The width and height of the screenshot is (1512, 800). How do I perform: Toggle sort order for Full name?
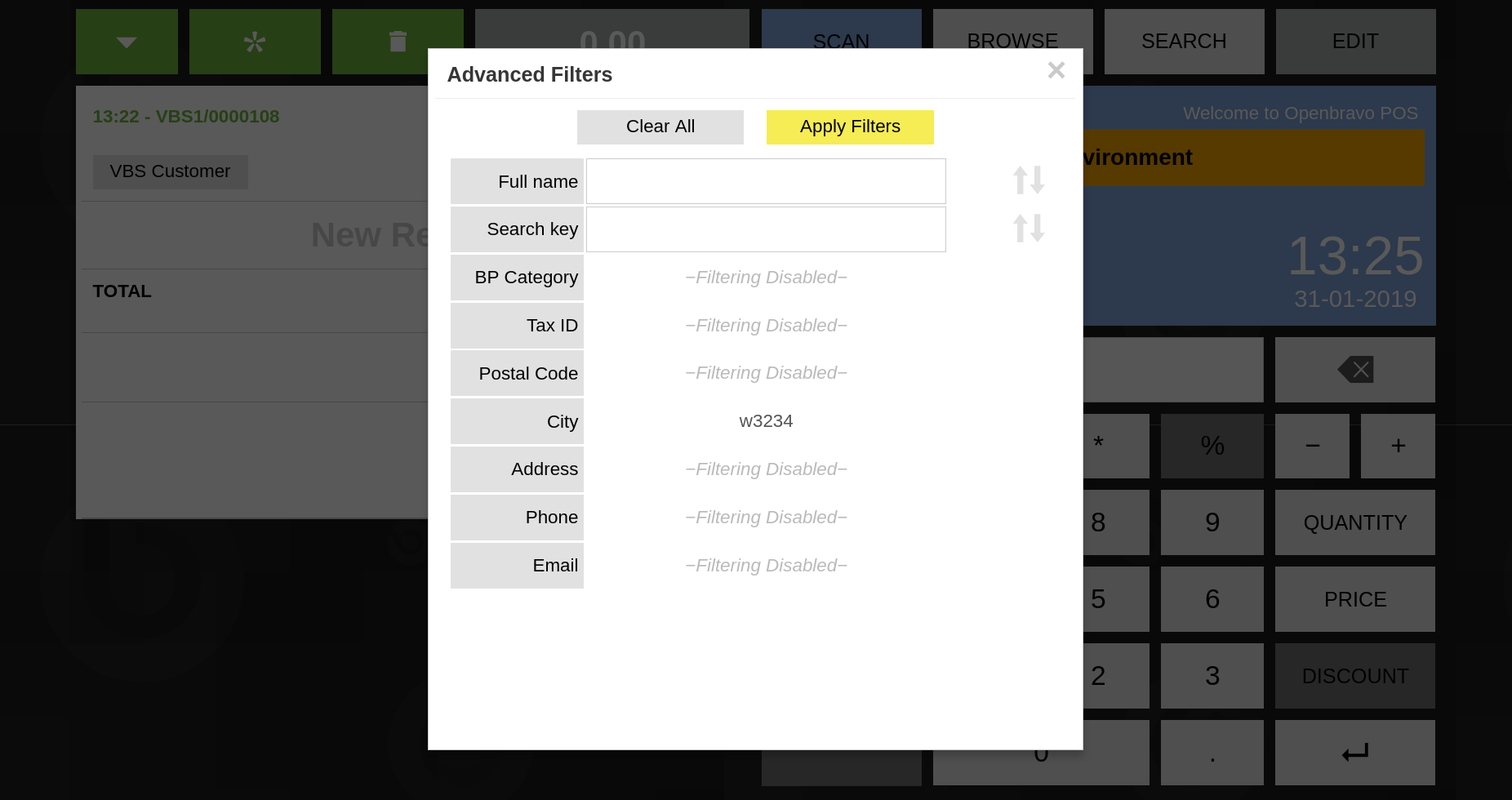(x=1029, y=180)
